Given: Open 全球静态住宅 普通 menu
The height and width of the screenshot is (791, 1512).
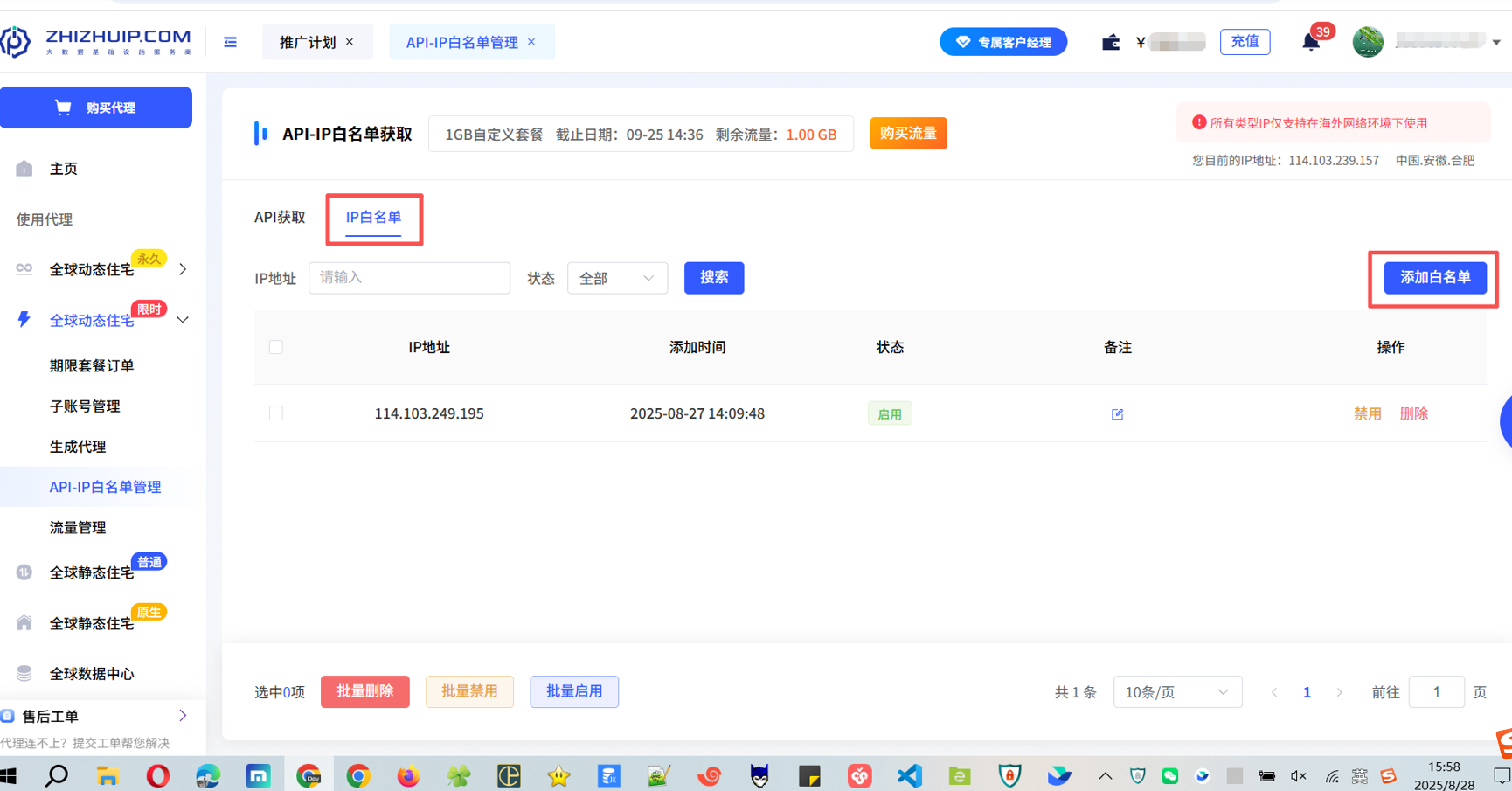Looking at the screenshot, I should click(92, 572).
